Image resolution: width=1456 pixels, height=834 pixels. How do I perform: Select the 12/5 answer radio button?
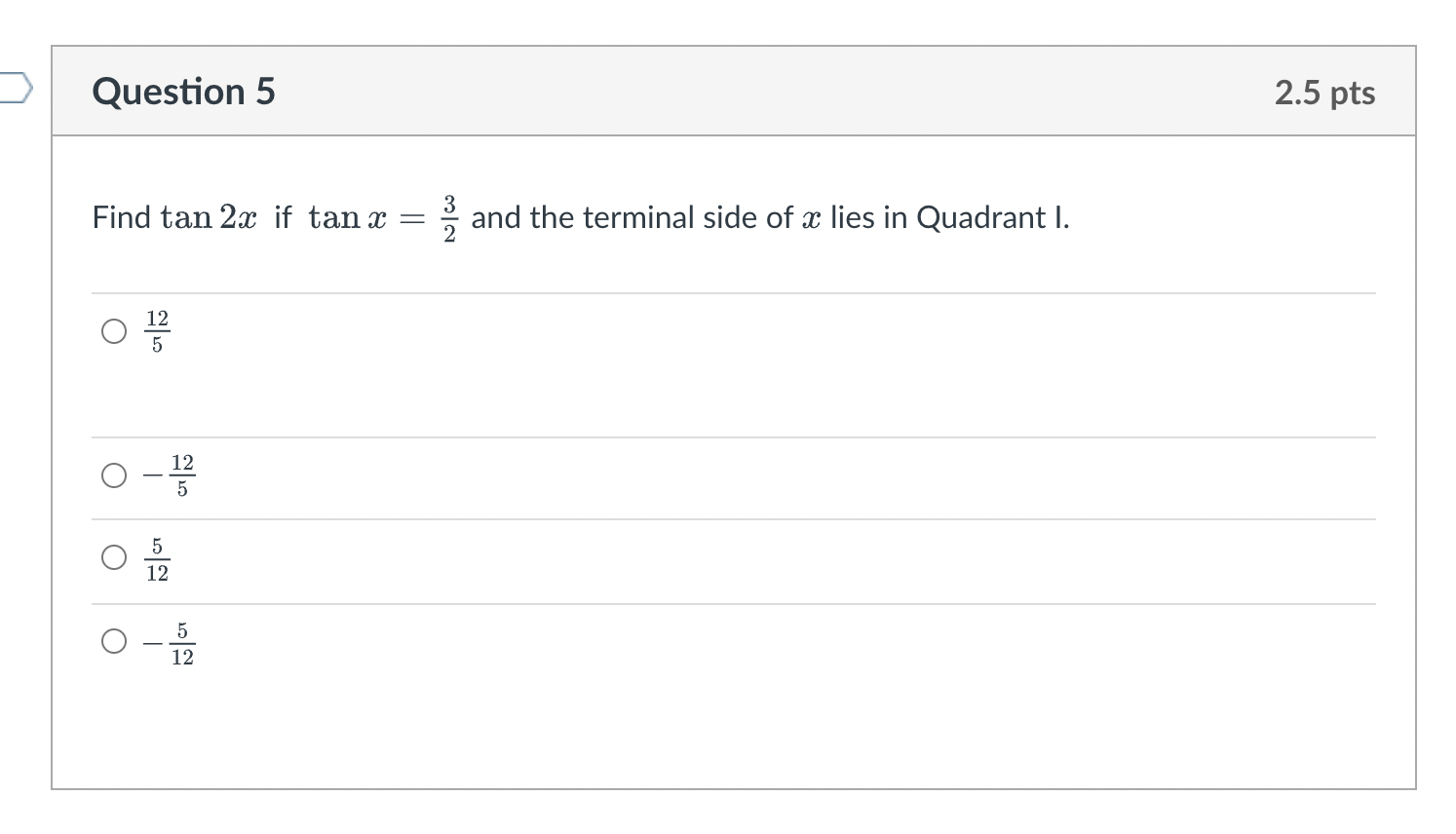114,332
